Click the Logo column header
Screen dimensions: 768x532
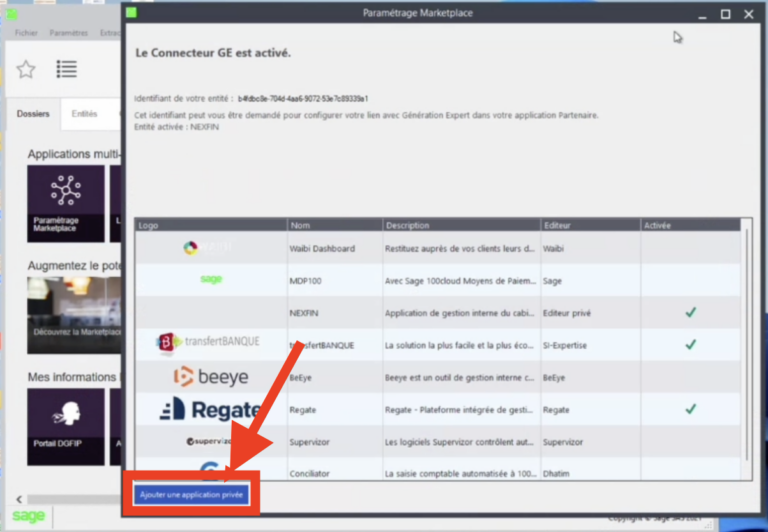[211, 225]
